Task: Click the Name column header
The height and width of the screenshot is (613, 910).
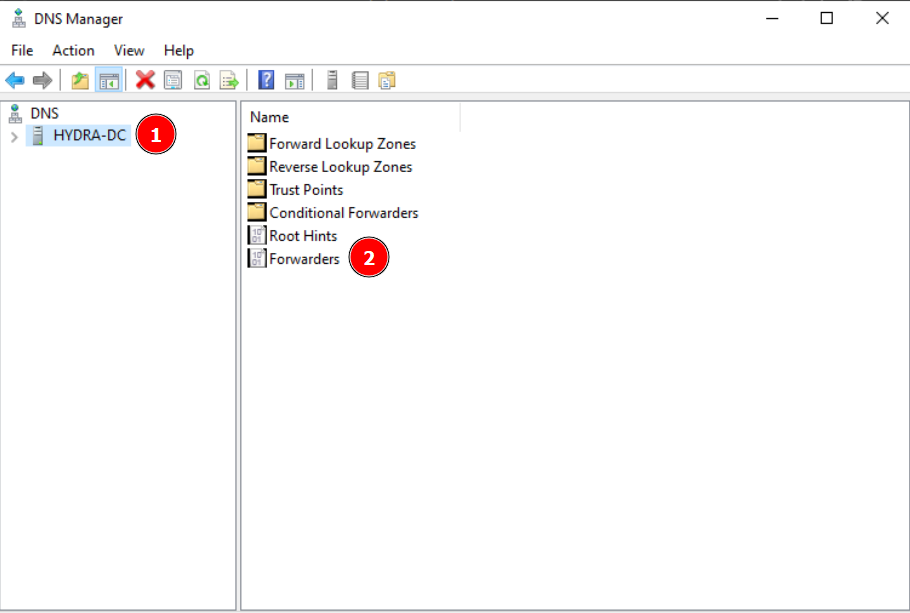Action: (270, 117)
